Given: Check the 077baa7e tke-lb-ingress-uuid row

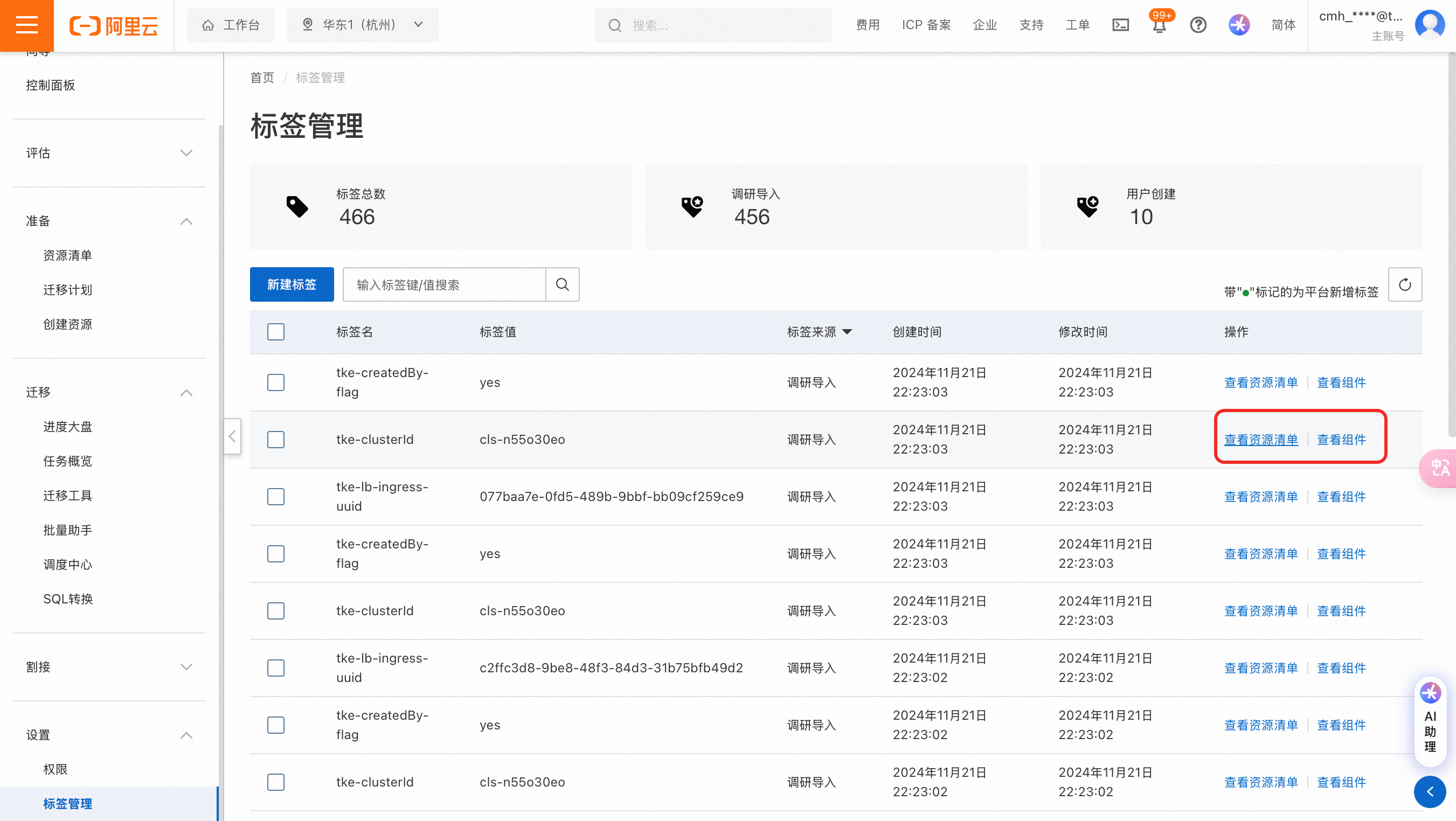Looking at the screenshot, I should pyautogui.click(x=276, y=497).
